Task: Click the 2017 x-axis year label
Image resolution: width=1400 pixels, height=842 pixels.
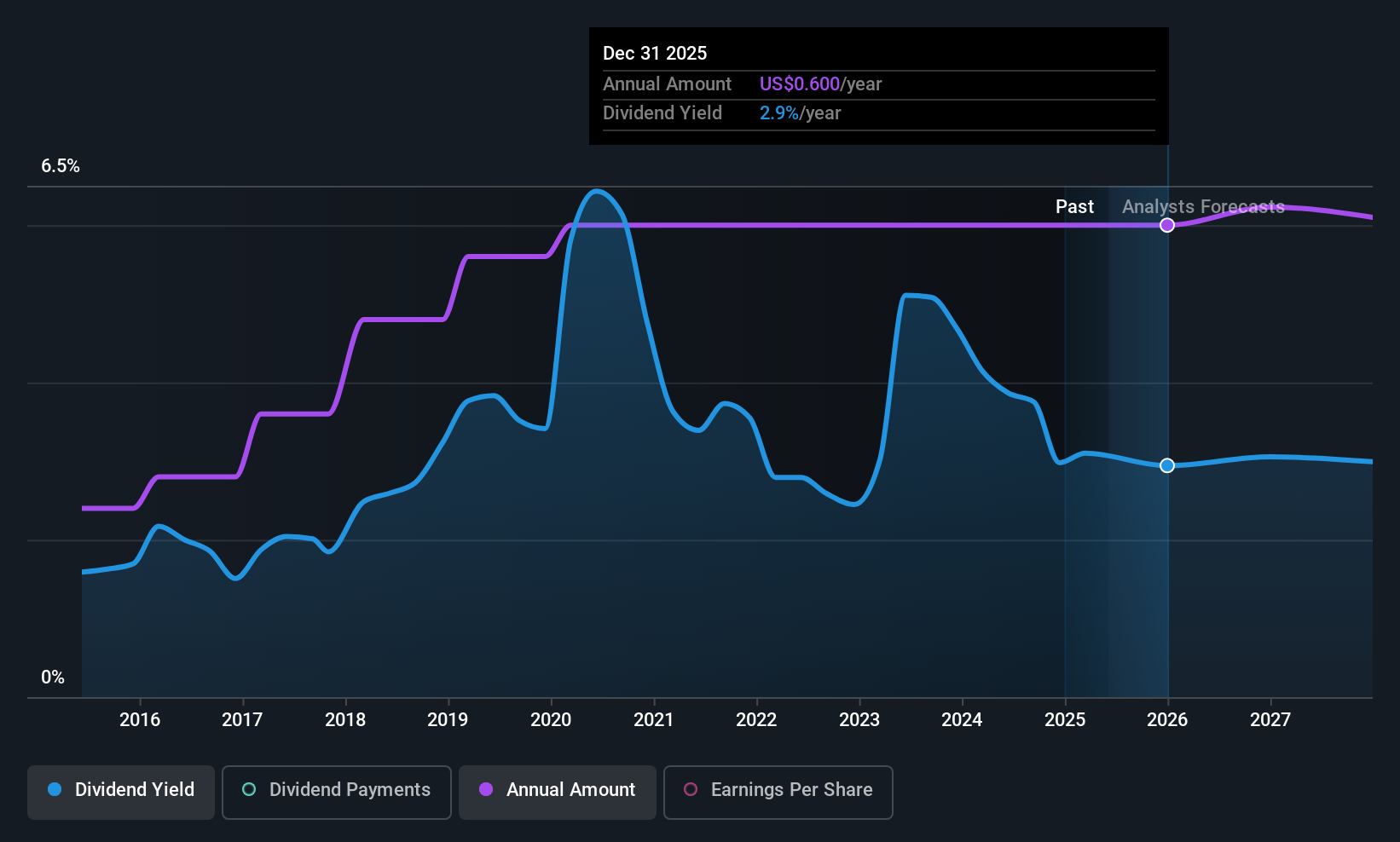Action: point(242,720)
